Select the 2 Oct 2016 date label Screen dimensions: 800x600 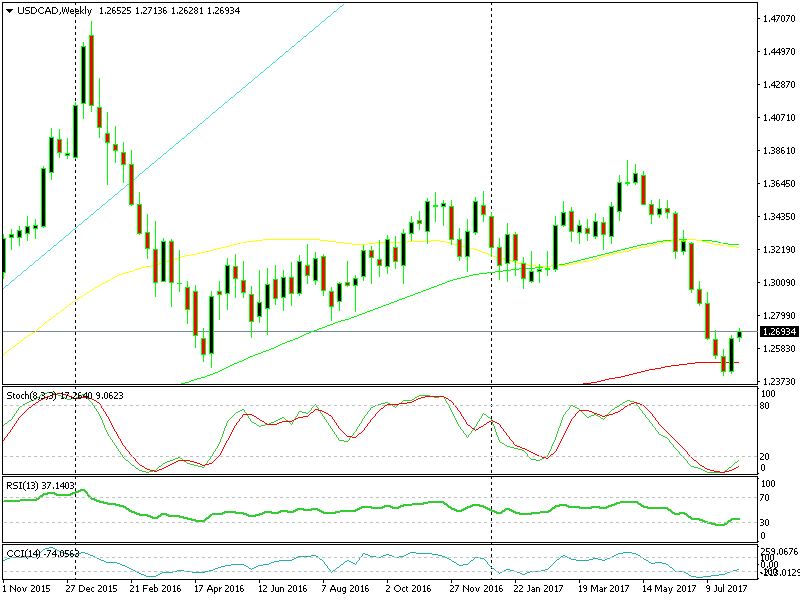point(409,589)
